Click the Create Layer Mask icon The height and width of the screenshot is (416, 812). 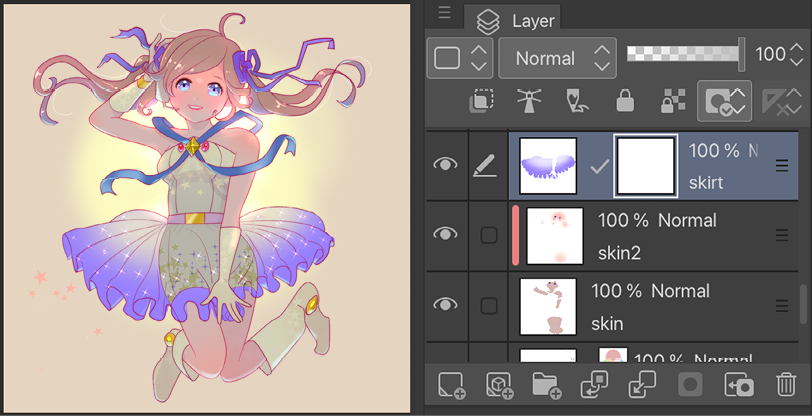coord(691,385)
